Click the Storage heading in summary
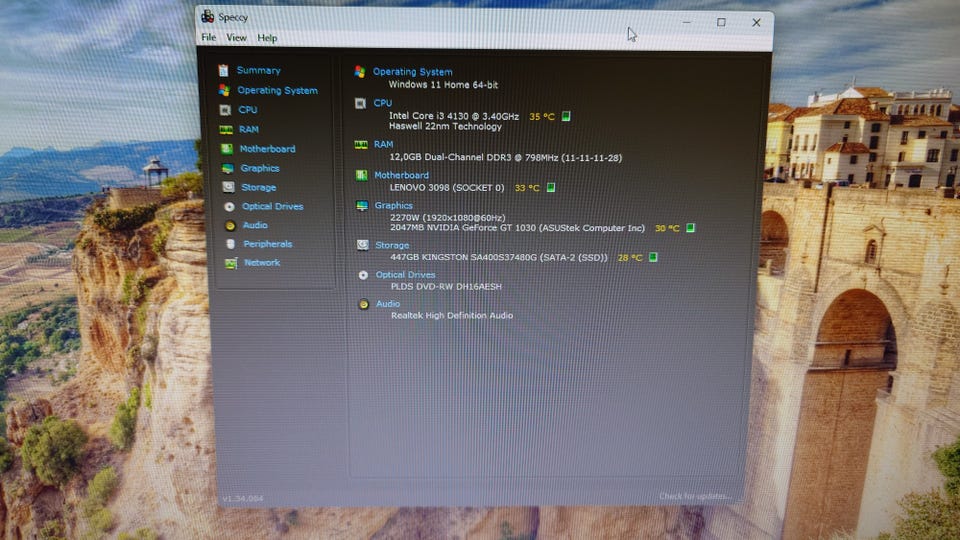 [392, 245]
